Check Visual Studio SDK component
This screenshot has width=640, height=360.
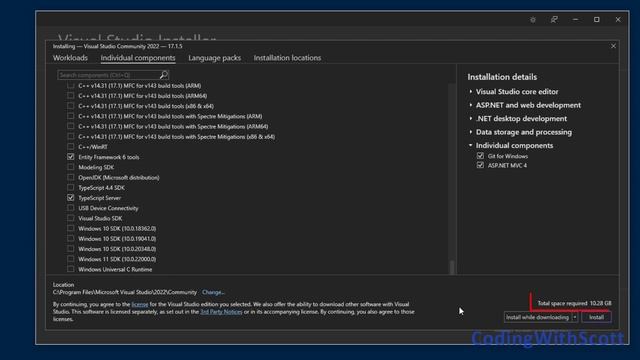[x=71, y=218]
